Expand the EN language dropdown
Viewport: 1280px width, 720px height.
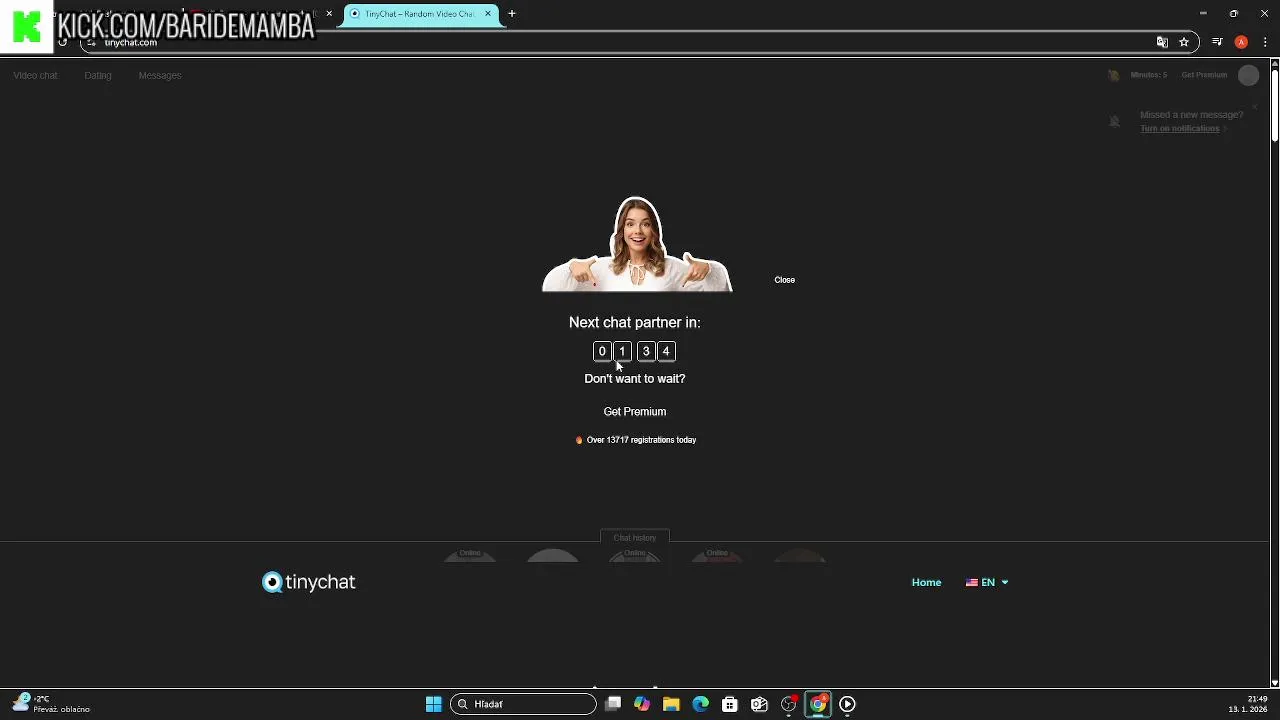click(x=987, y=582)
